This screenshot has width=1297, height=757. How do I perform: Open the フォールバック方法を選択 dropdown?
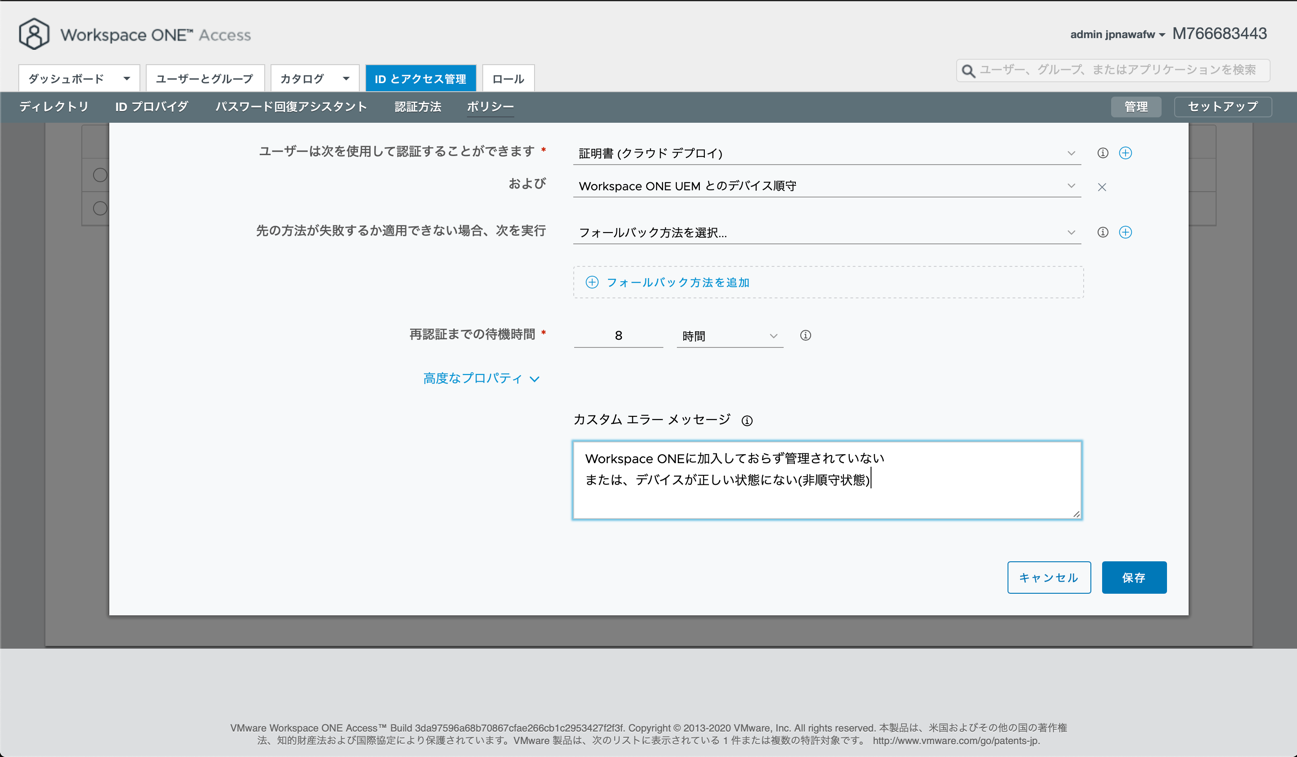[826, 232]
